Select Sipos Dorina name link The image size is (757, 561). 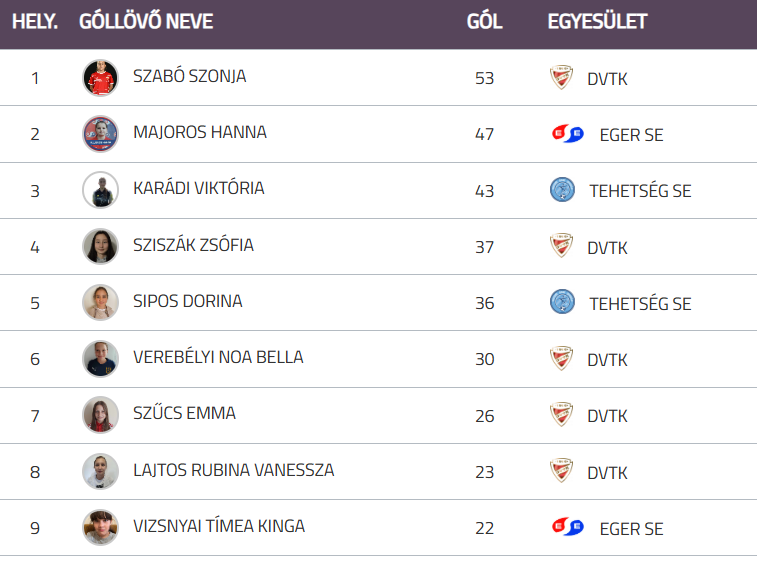pos(187,301)
